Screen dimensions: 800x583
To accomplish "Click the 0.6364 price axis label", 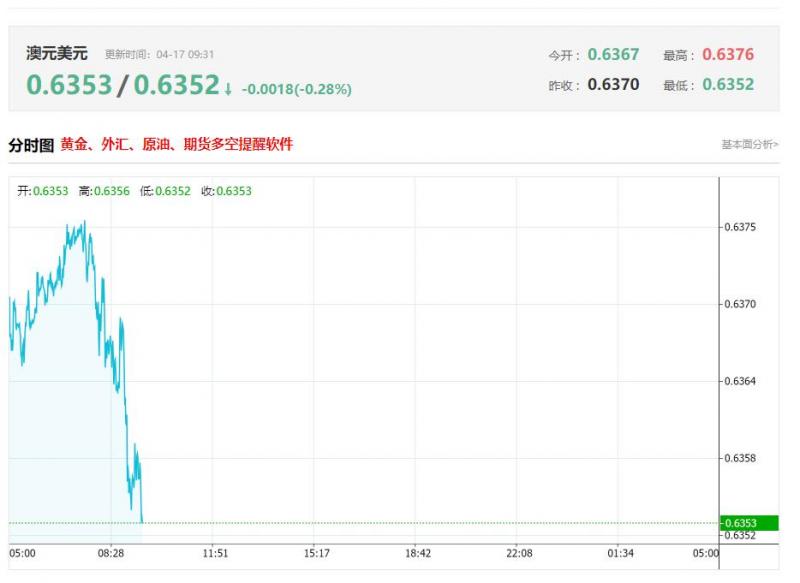I will (740, 381).
